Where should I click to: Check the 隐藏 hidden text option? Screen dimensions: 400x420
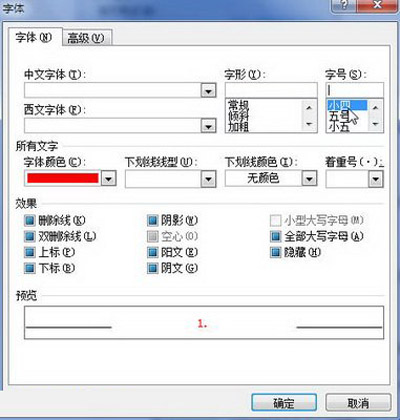(275, 252)
